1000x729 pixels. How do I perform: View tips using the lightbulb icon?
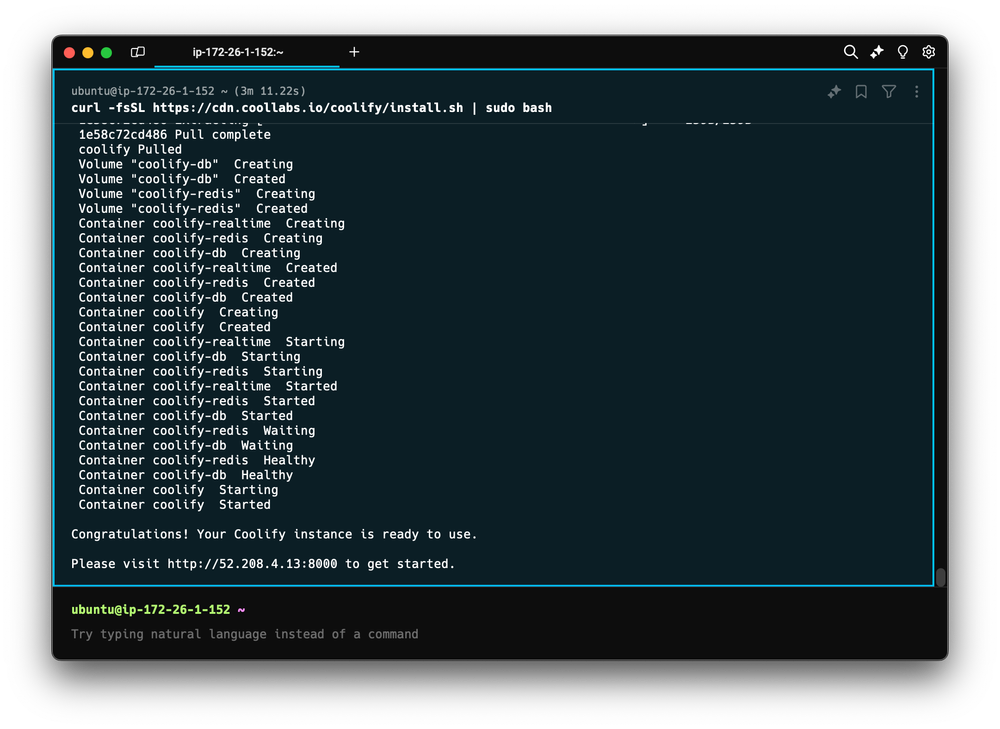point(901,52)
